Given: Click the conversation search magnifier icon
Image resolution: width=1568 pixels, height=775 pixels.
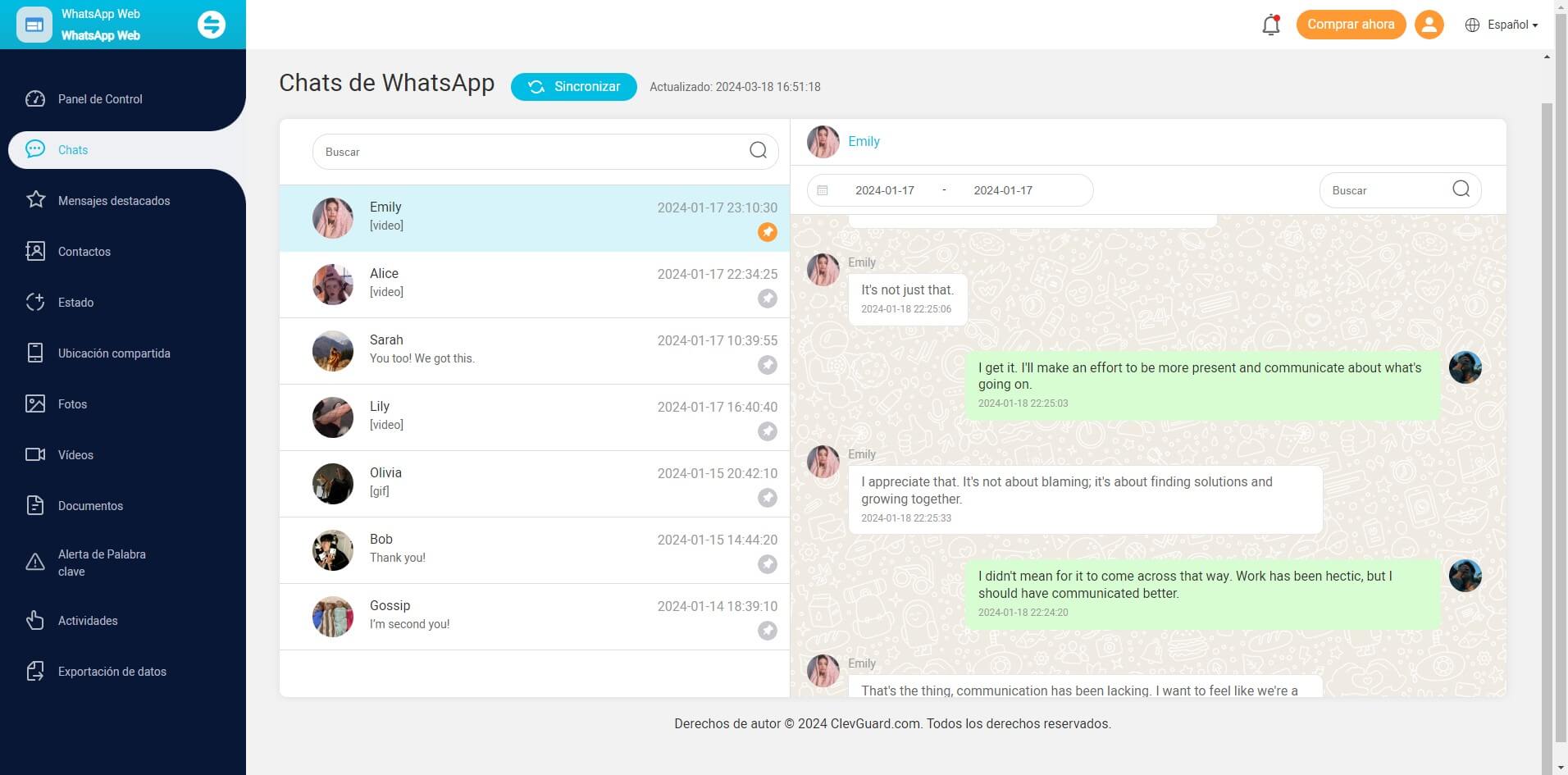Looking at the screenshot, I should point(1461,189).
